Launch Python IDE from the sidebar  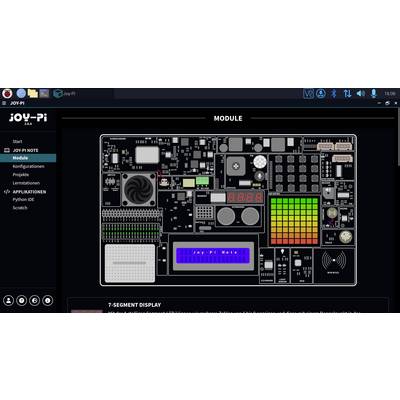[23, 199]
